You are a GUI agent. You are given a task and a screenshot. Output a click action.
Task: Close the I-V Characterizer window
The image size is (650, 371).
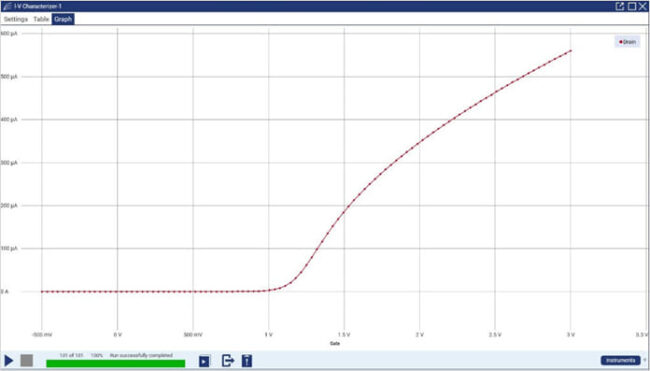643,6
